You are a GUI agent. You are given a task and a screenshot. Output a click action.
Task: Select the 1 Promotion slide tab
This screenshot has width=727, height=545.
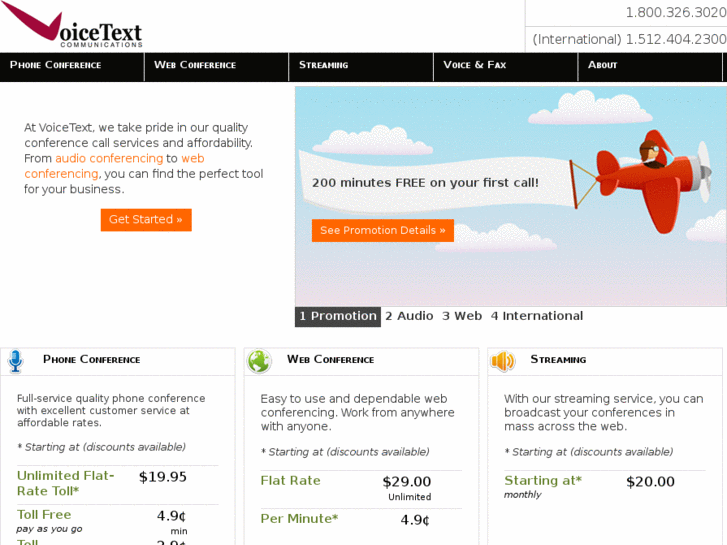pyautogui.click(x=338, y=316)
